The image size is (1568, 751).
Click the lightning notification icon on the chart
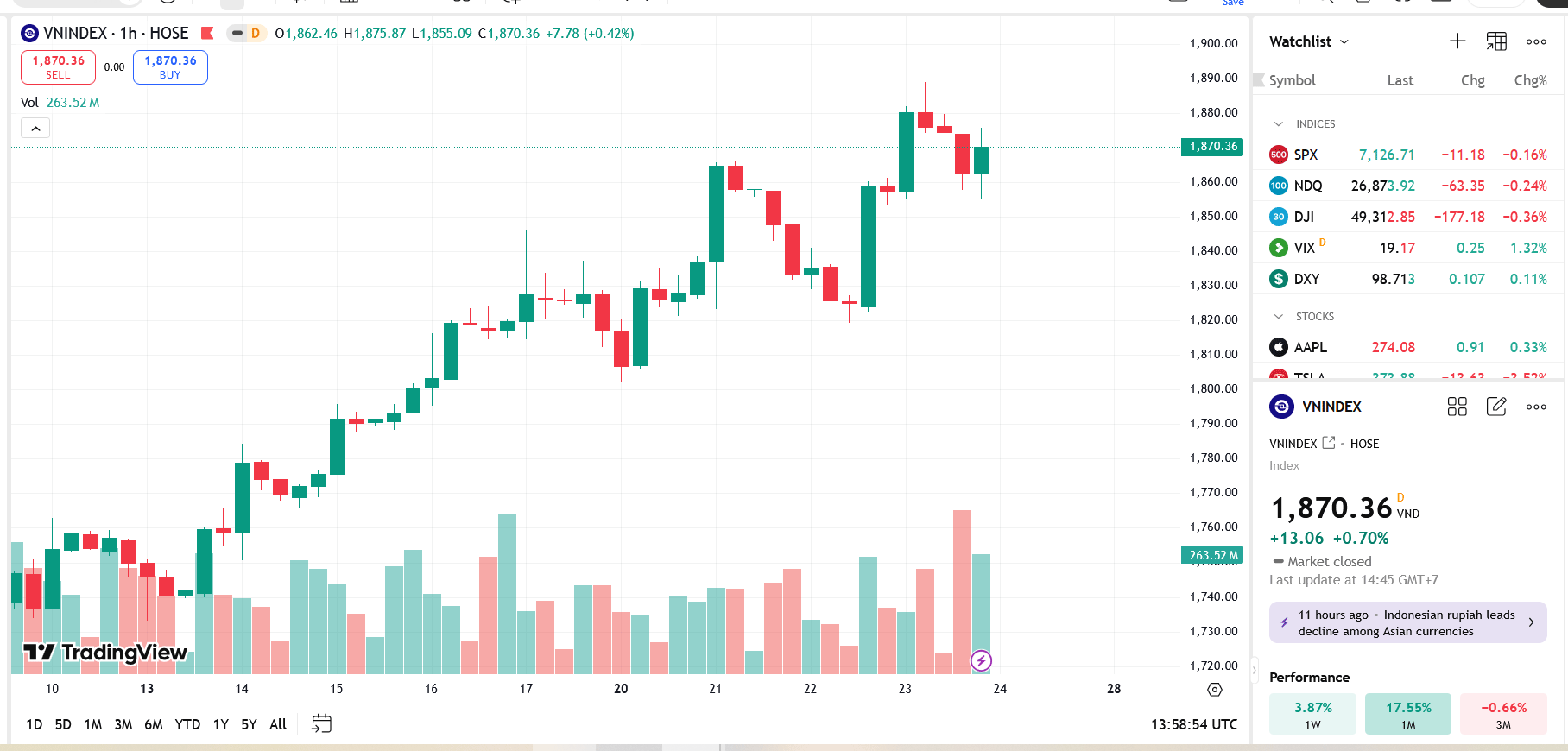pyautogui.click(x=982, y=660)
